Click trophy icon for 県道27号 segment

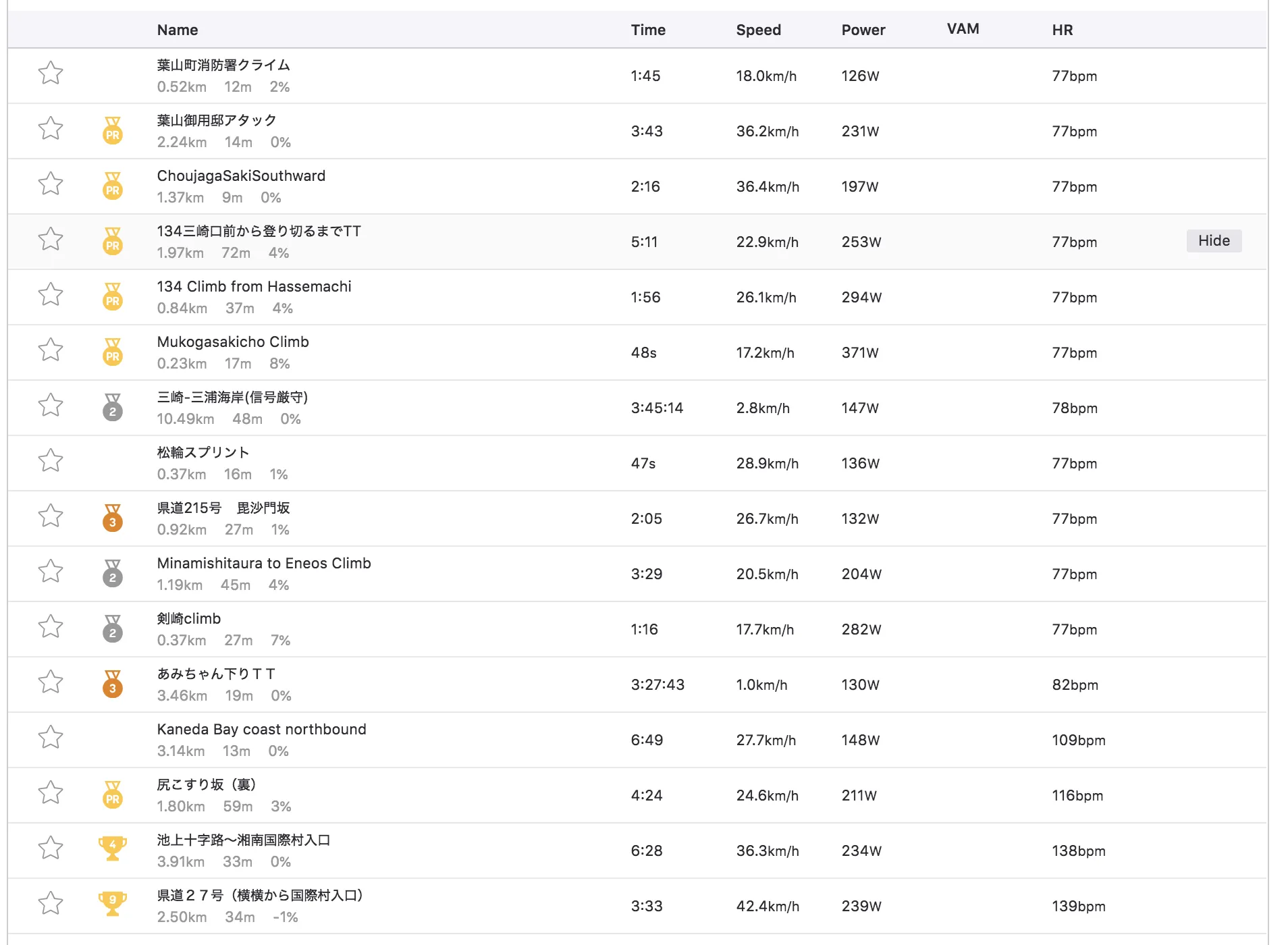point(113,904)
